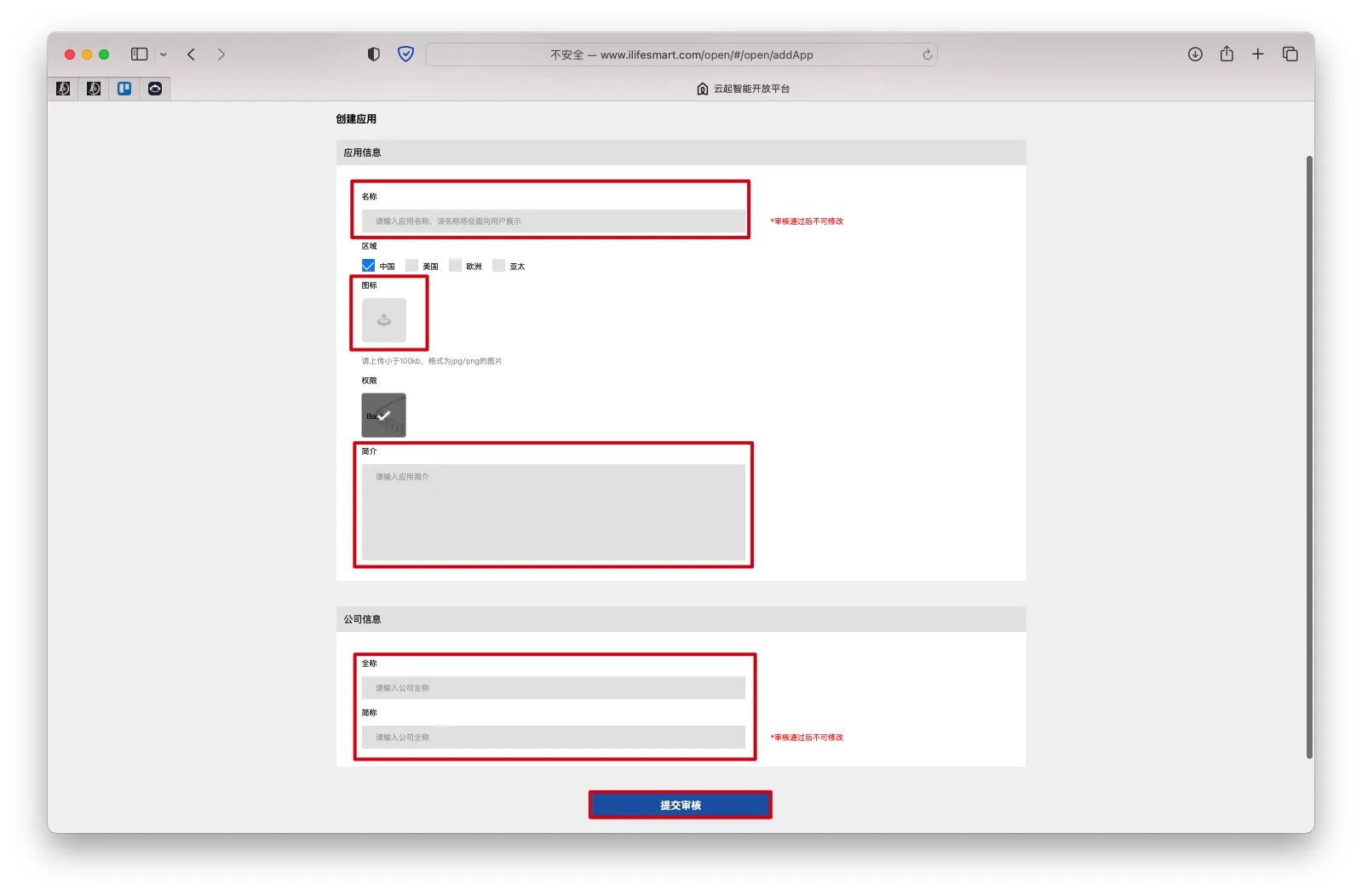Check the 欧洲 region checkbox
The width and height of the screenshot is (1362, 896).
click(456, 266)
